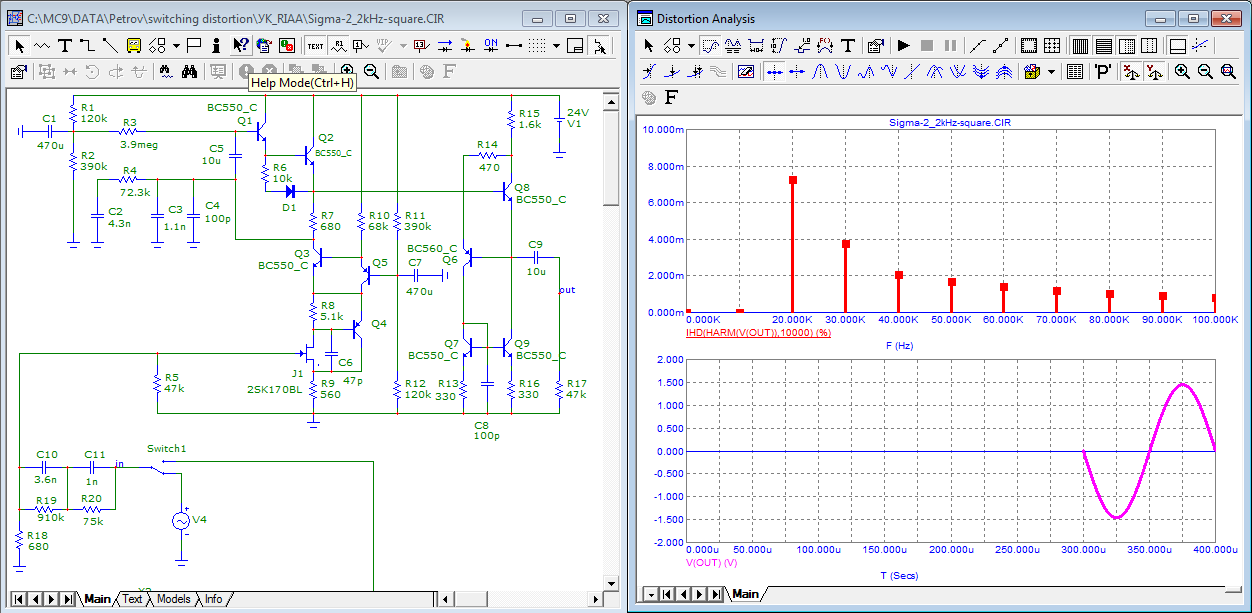Viewport: 1252px width, 613px height.
Task: Select the Text mode tool in schematic toolbar
Action: [x=64, y=45]
